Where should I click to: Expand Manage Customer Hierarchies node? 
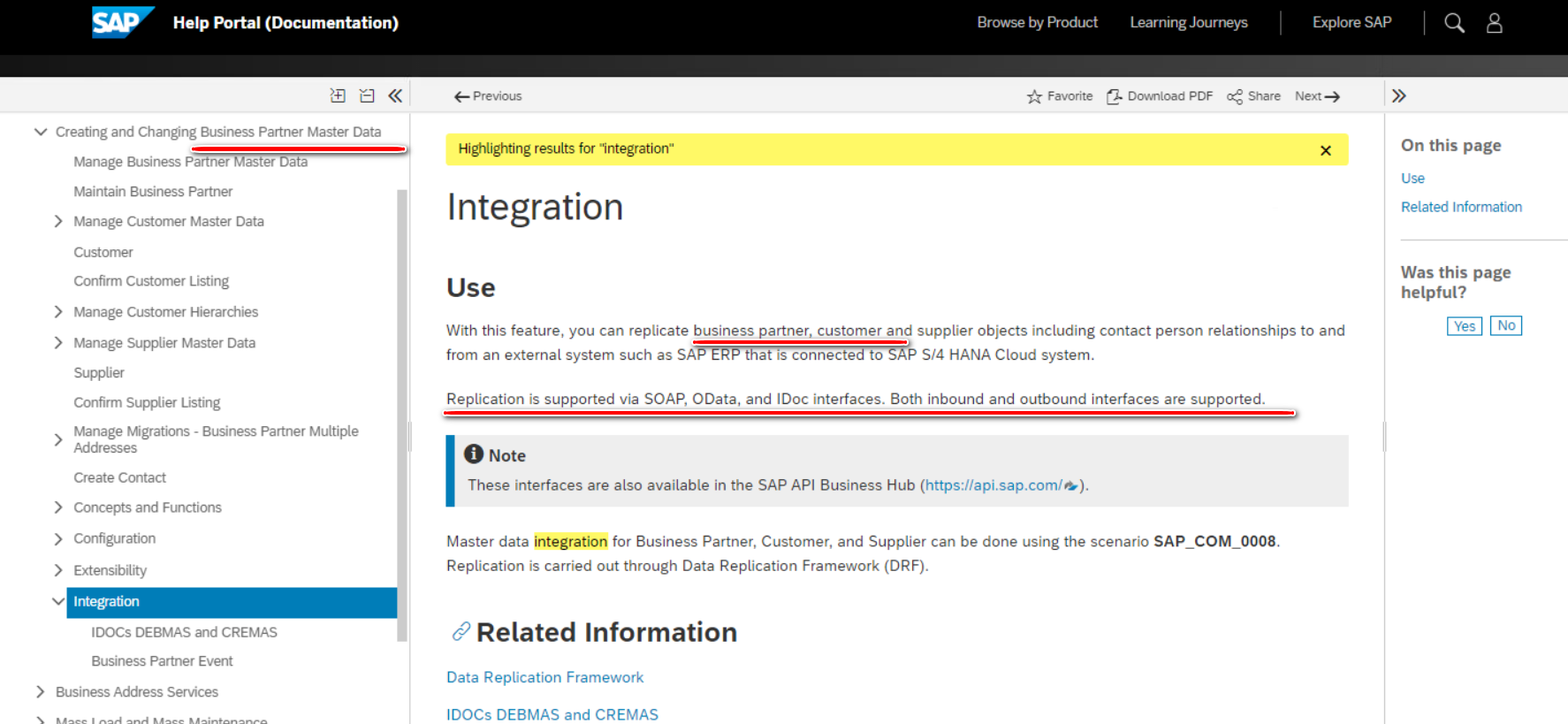(x=58, y=312)
